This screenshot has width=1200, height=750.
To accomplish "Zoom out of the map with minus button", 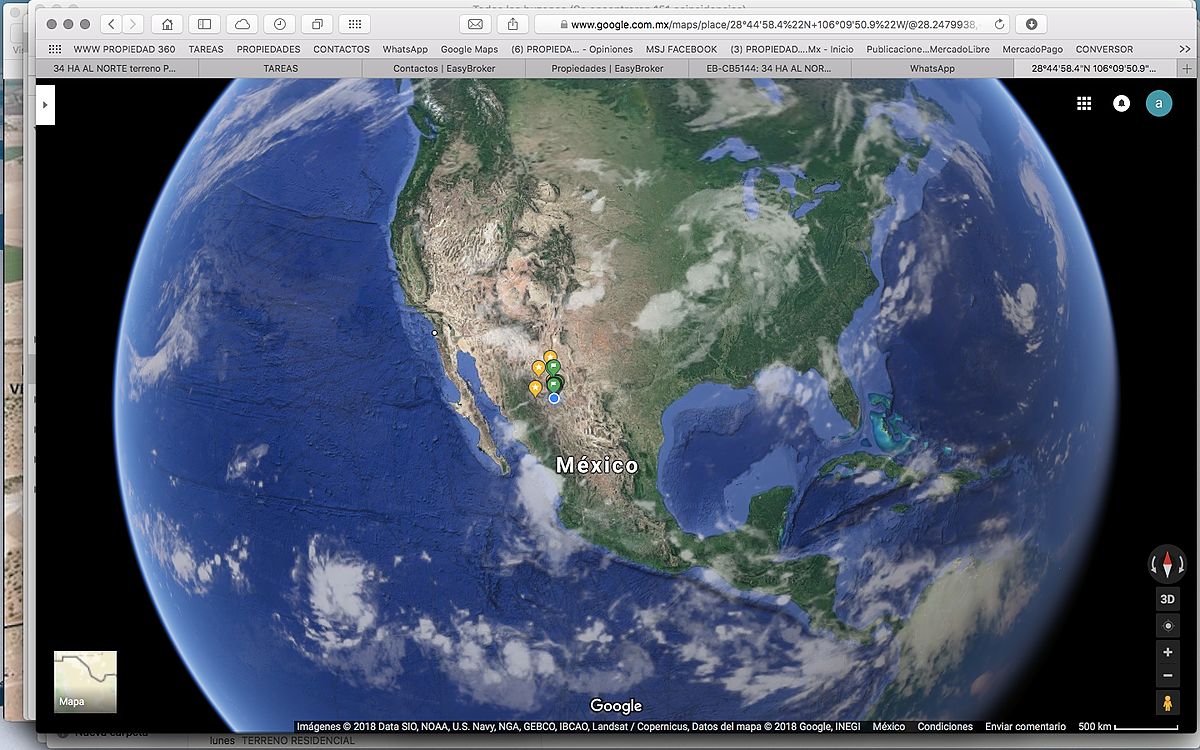I will click(x=1167, y=677).
